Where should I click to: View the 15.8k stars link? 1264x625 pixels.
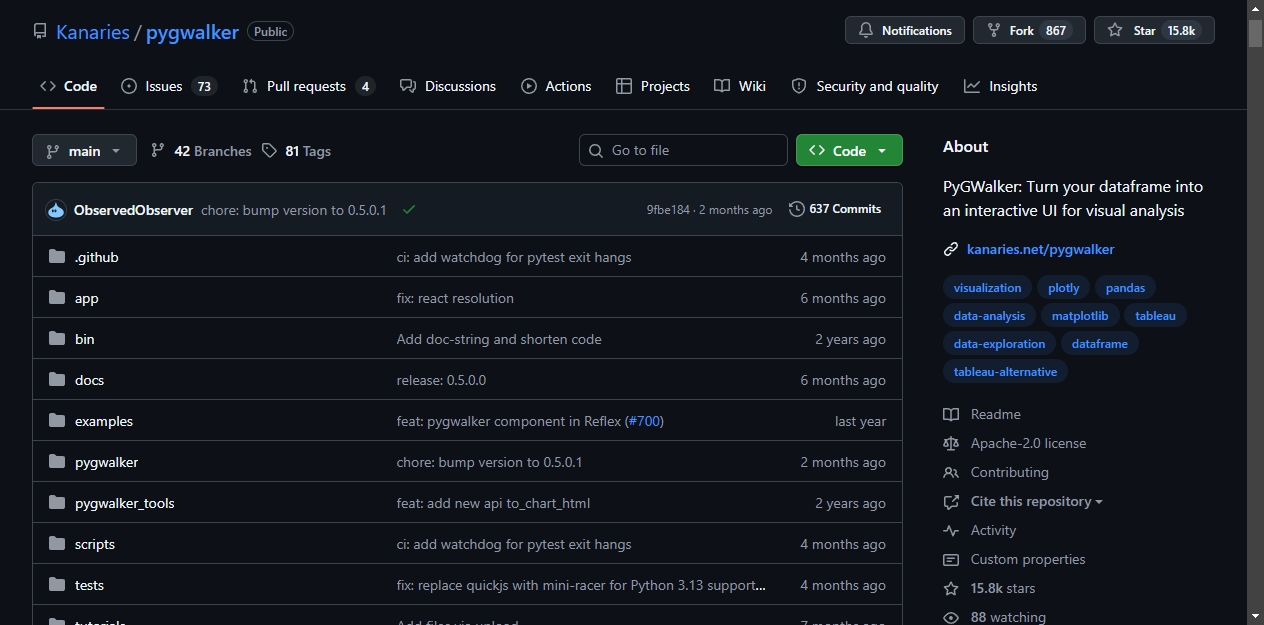[x=990, y=588]
